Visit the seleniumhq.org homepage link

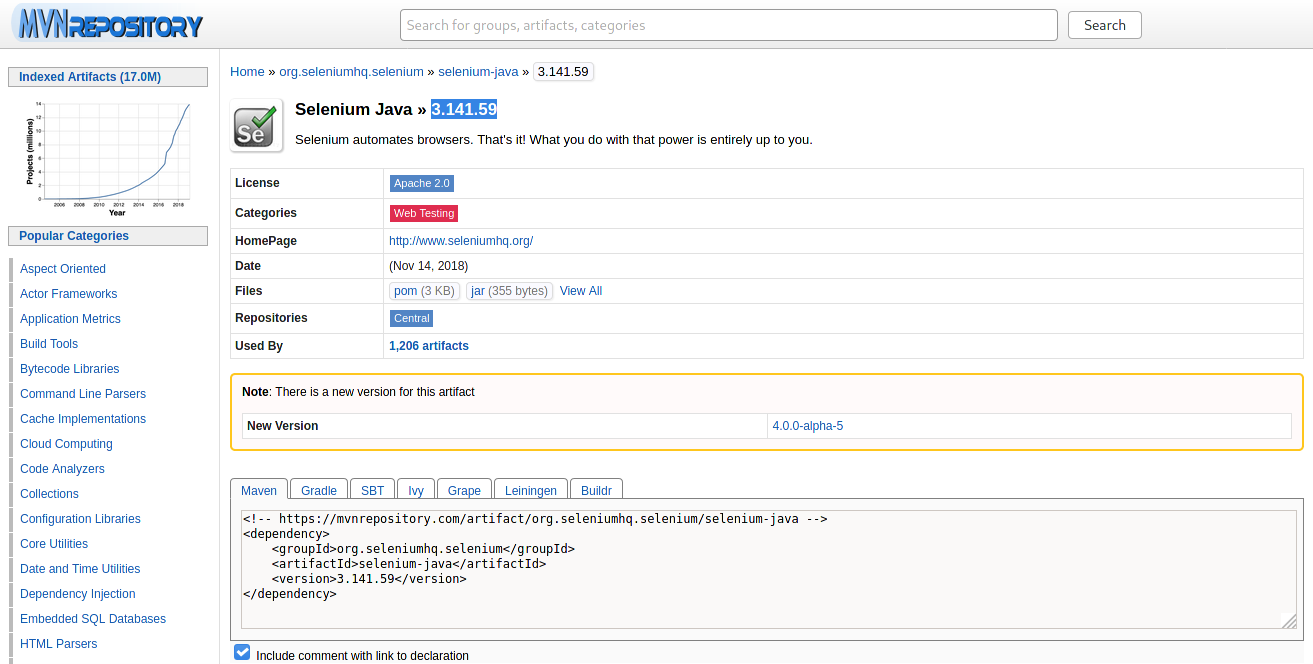click(461, 240)
